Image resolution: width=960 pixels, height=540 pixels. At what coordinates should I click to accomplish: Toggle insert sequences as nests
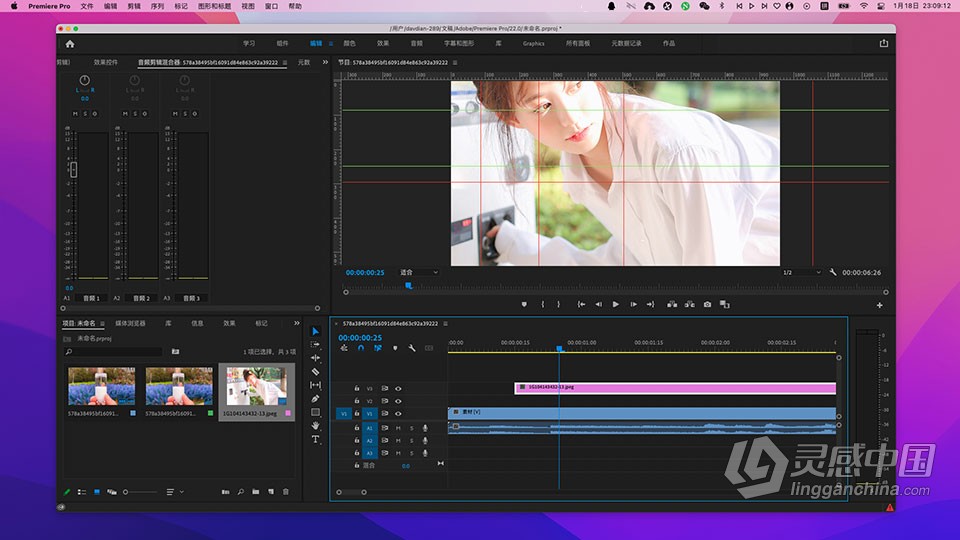[x=344, y=348]
